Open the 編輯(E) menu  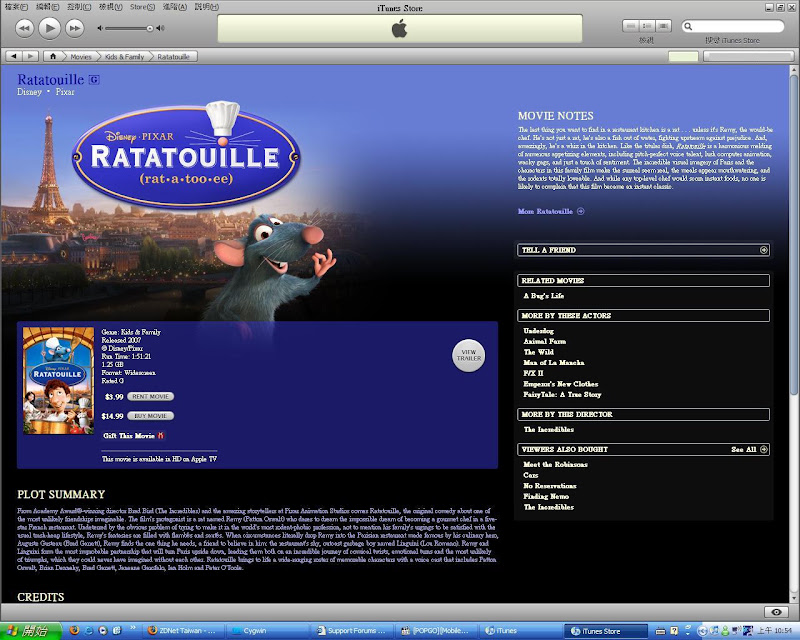click(x=47, y=7)
